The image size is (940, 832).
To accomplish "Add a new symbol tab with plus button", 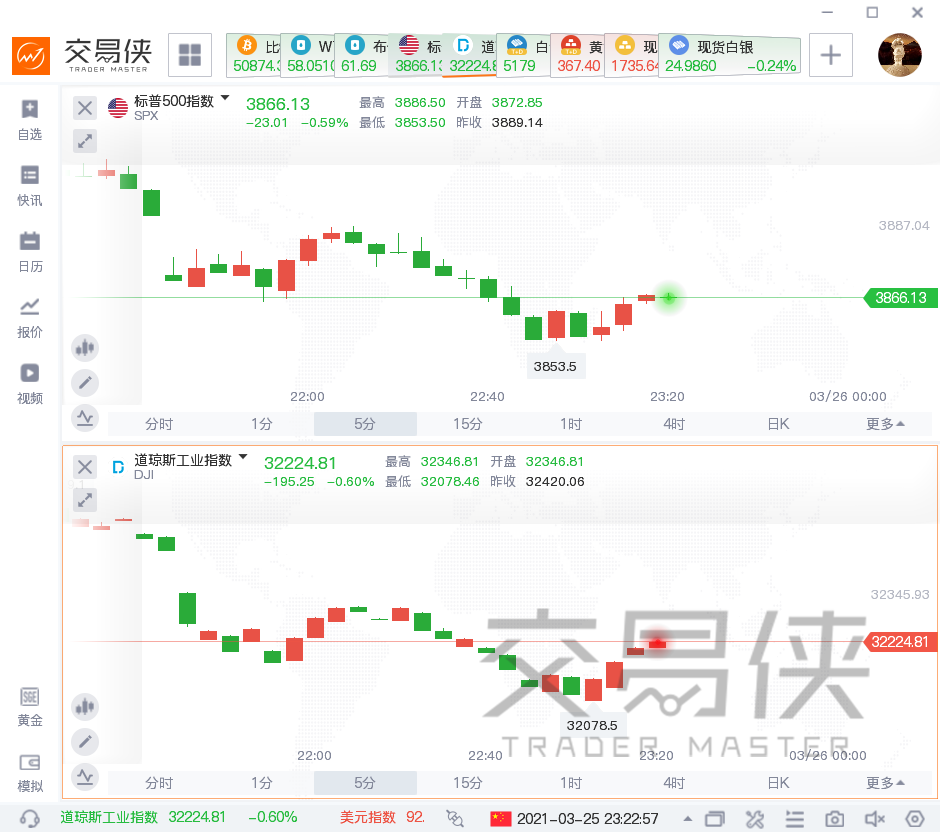I will pyautogui.click(x=830, y=55).
